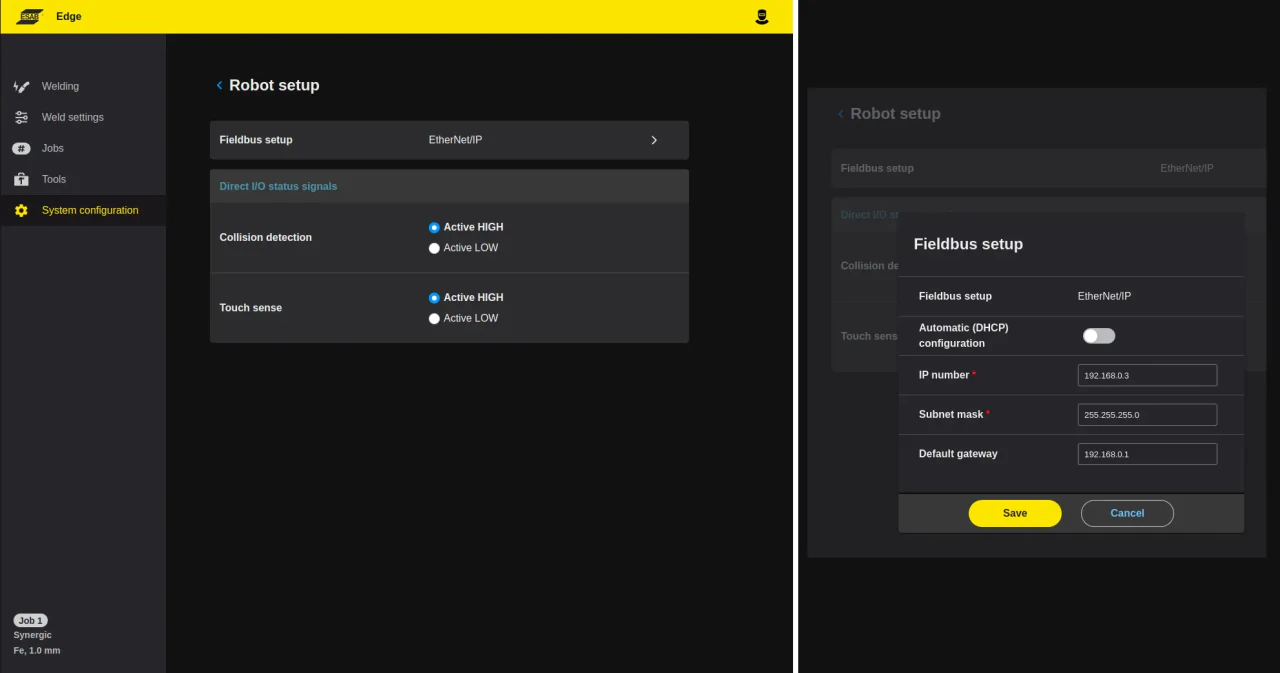
Task: Select Active HIGH for Collision detection
Action: click(x=434, y=228)
